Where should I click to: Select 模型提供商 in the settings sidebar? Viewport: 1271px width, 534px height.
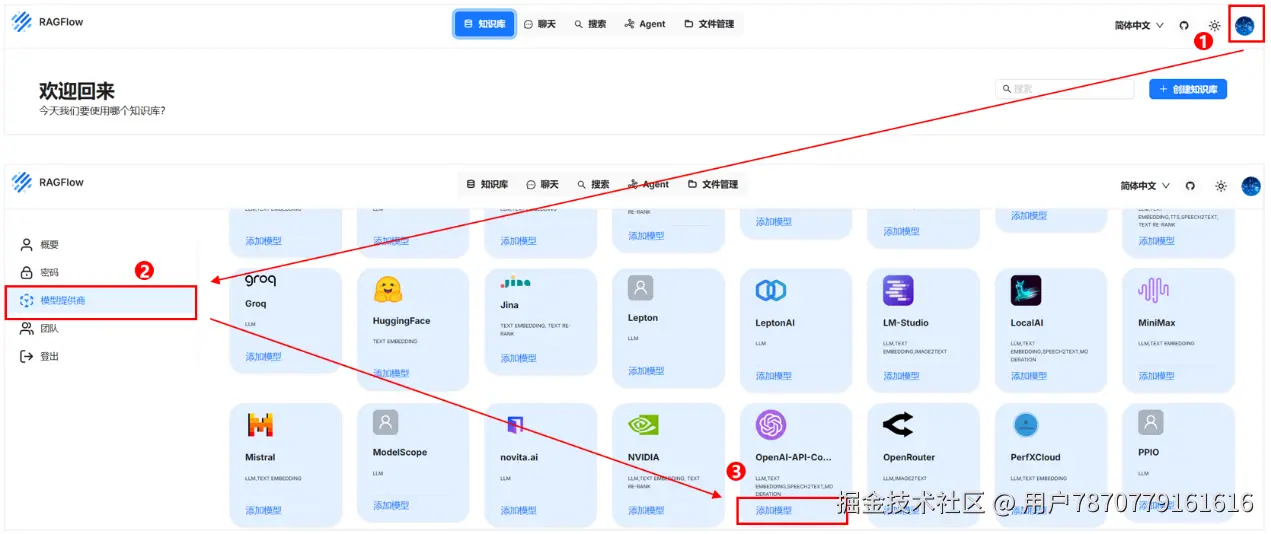[x=100, y=300]
